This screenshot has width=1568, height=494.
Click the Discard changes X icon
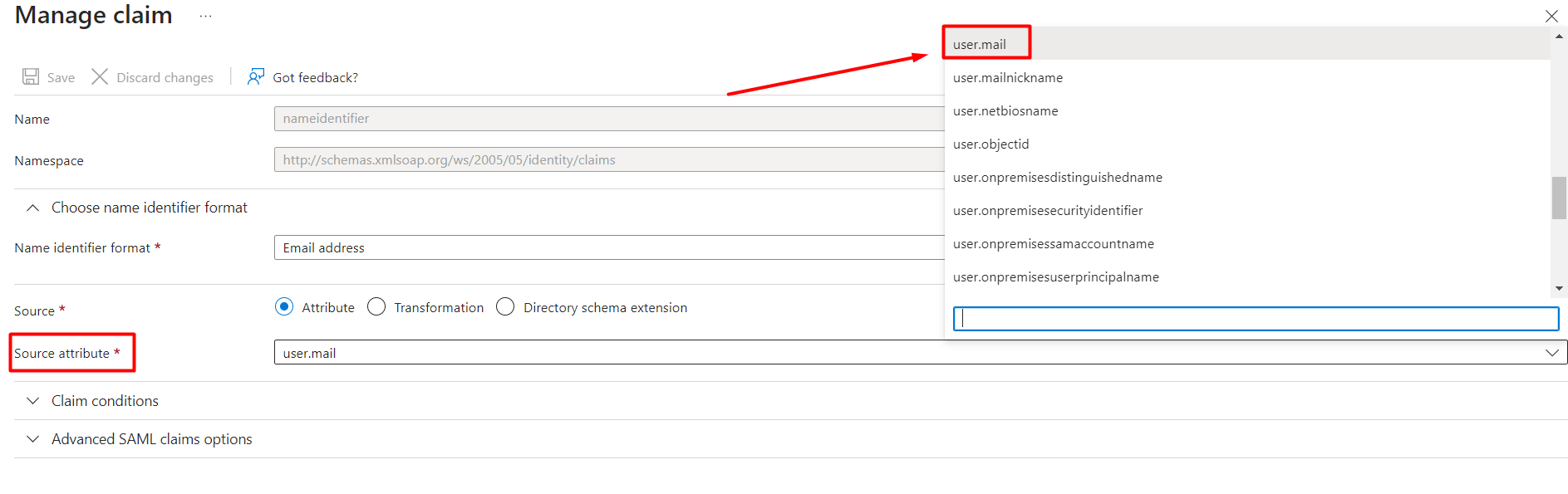coord(100,77)
